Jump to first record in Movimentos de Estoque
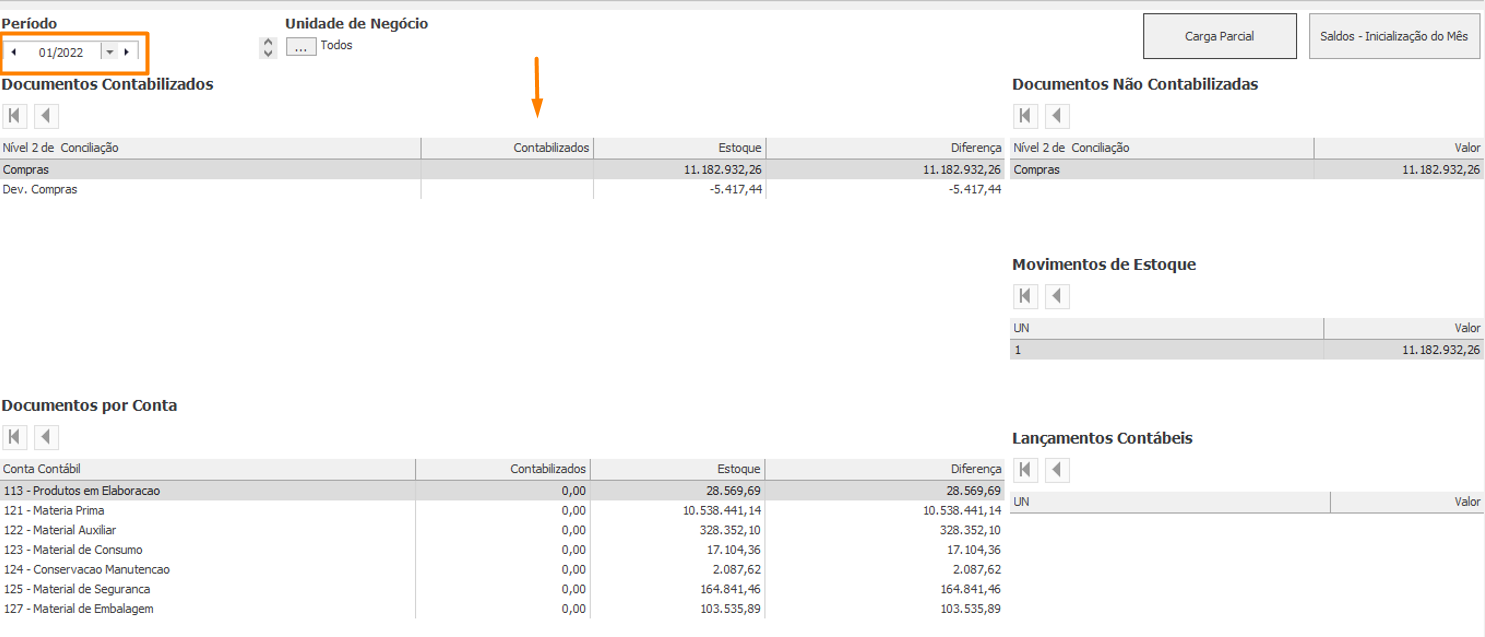Screen dimensions: 1485x637 coord(1025,296)
